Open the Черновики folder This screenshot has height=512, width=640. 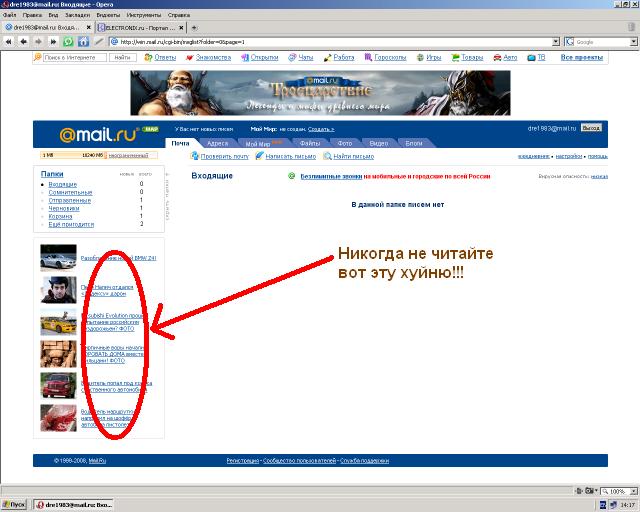tap(64, 208)
